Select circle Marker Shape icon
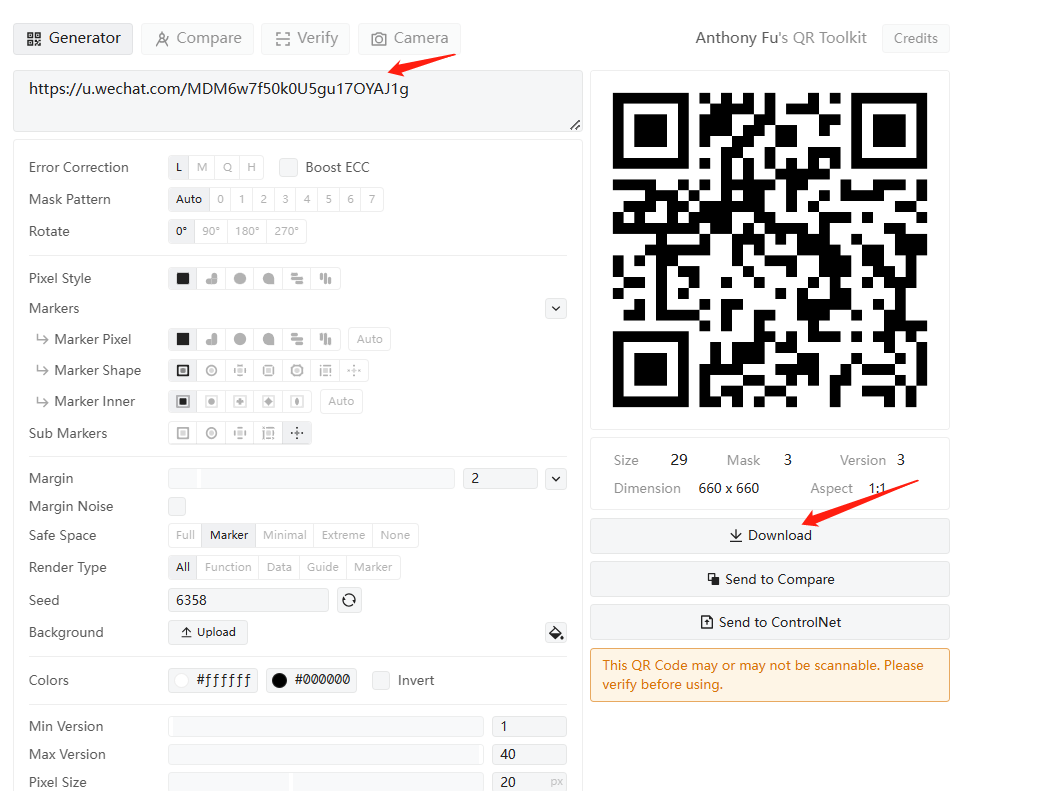Screen dimensions: 1055x791 coord(211,371)
